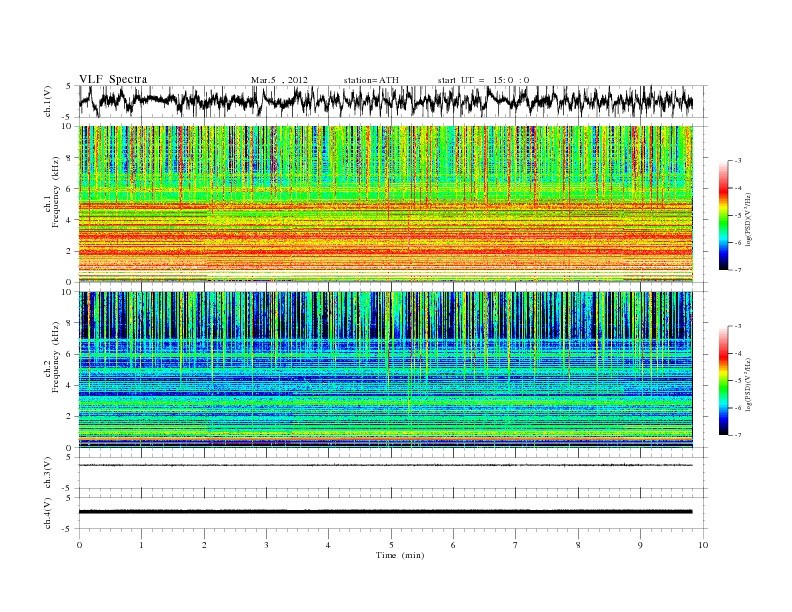This screenshot has width=792, height=612.
Task: Click the ch.2 spectrogram color scale bar
Action: tap(724, 381)
